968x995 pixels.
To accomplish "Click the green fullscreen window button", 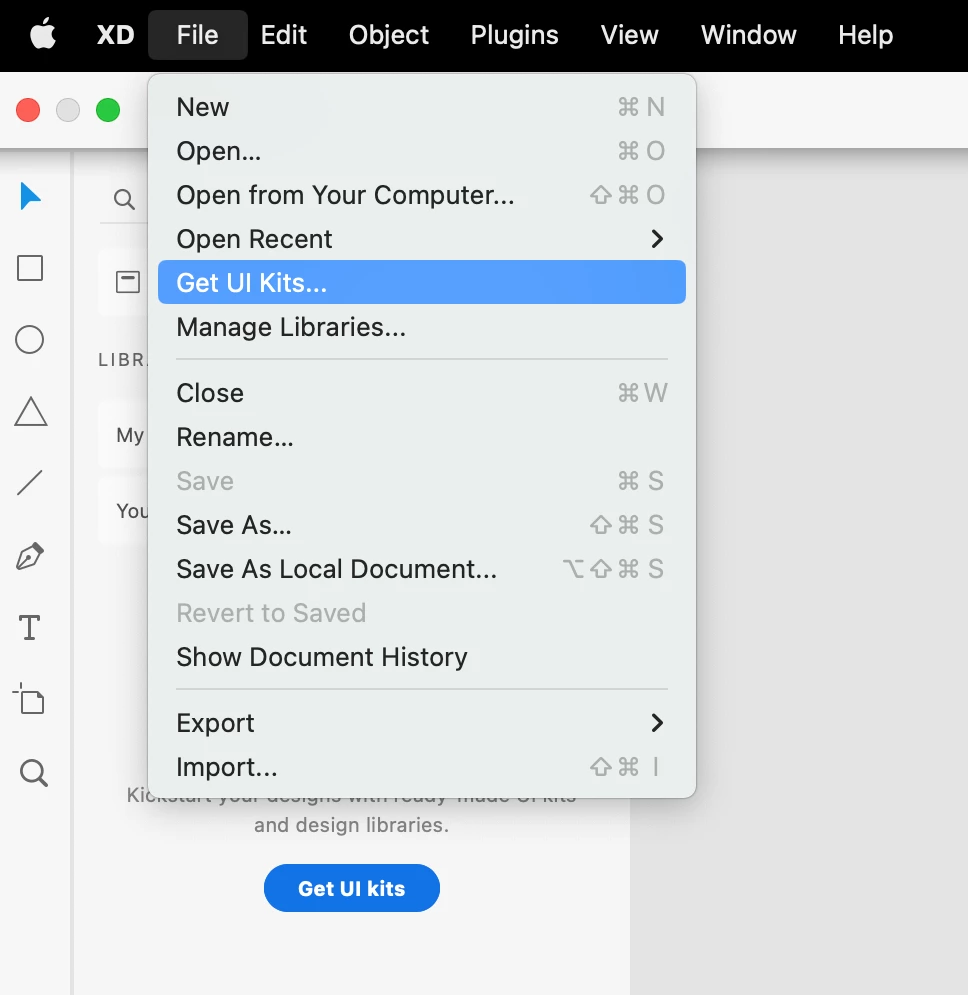I will click(108, 110).
